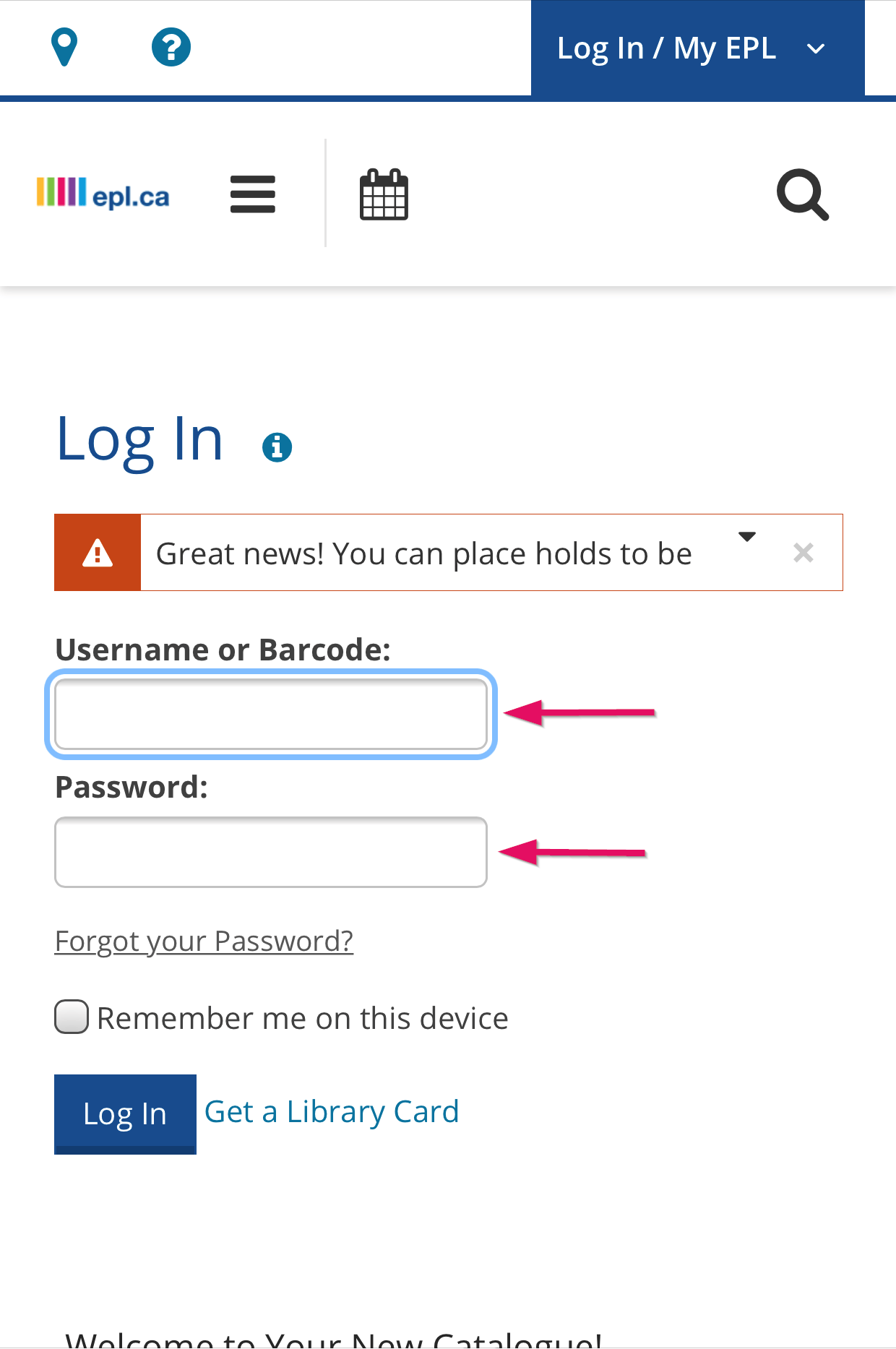Follow the Forgot your Password link

(x=204, y=941)
